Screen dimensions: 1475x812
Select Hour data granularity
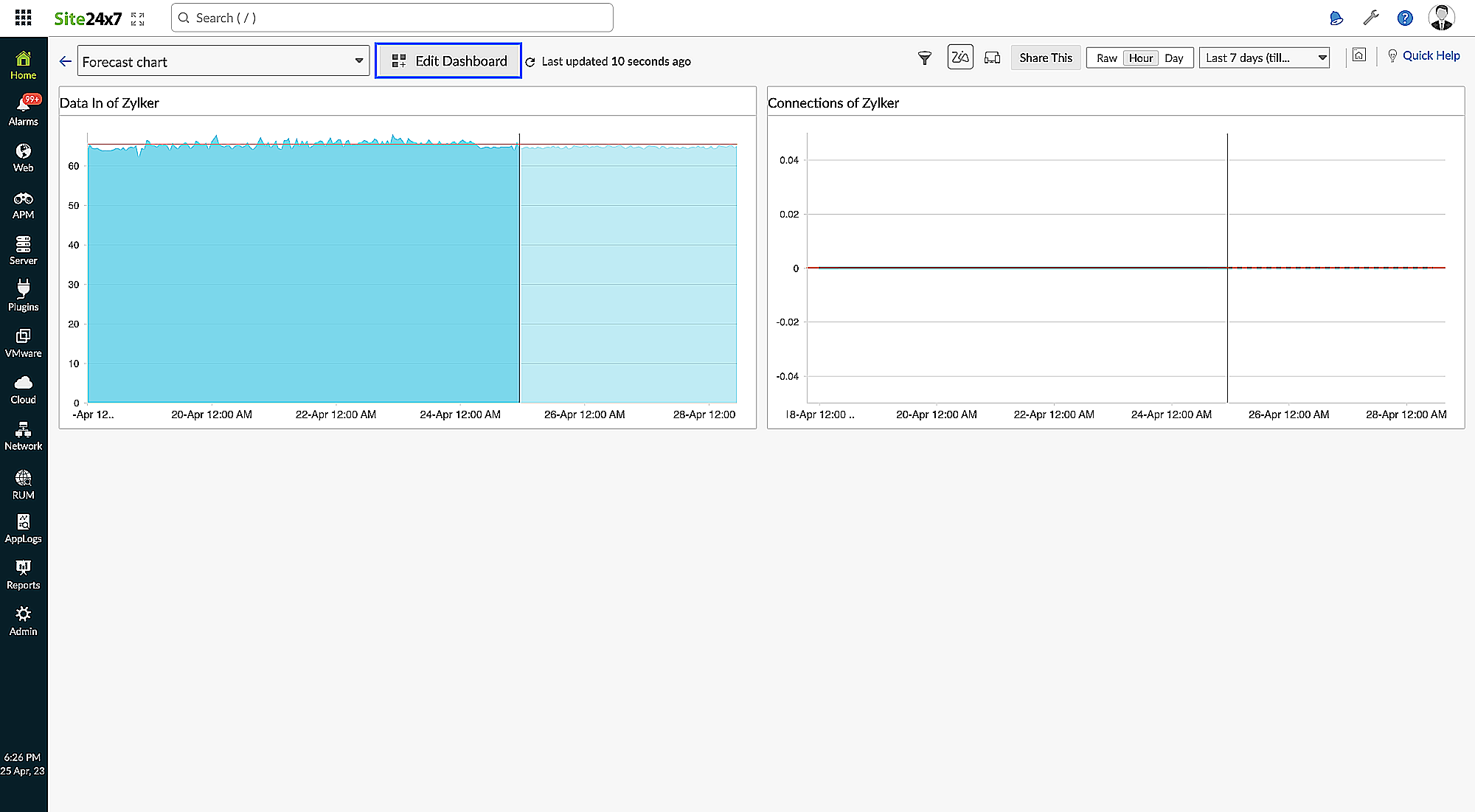point(1140,58)
